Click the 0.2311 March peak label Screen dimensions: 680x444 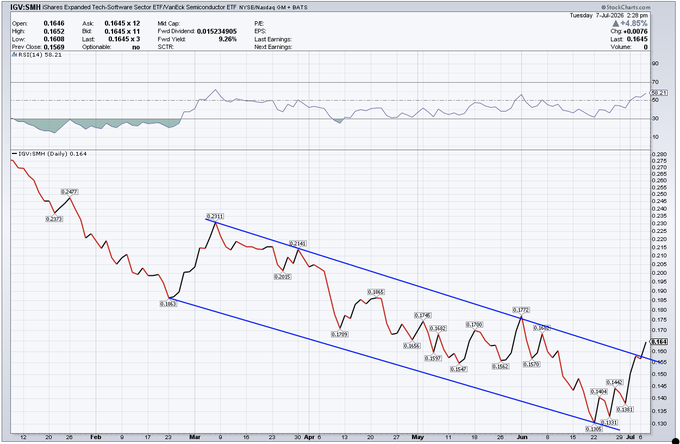(x=215, y=216)
